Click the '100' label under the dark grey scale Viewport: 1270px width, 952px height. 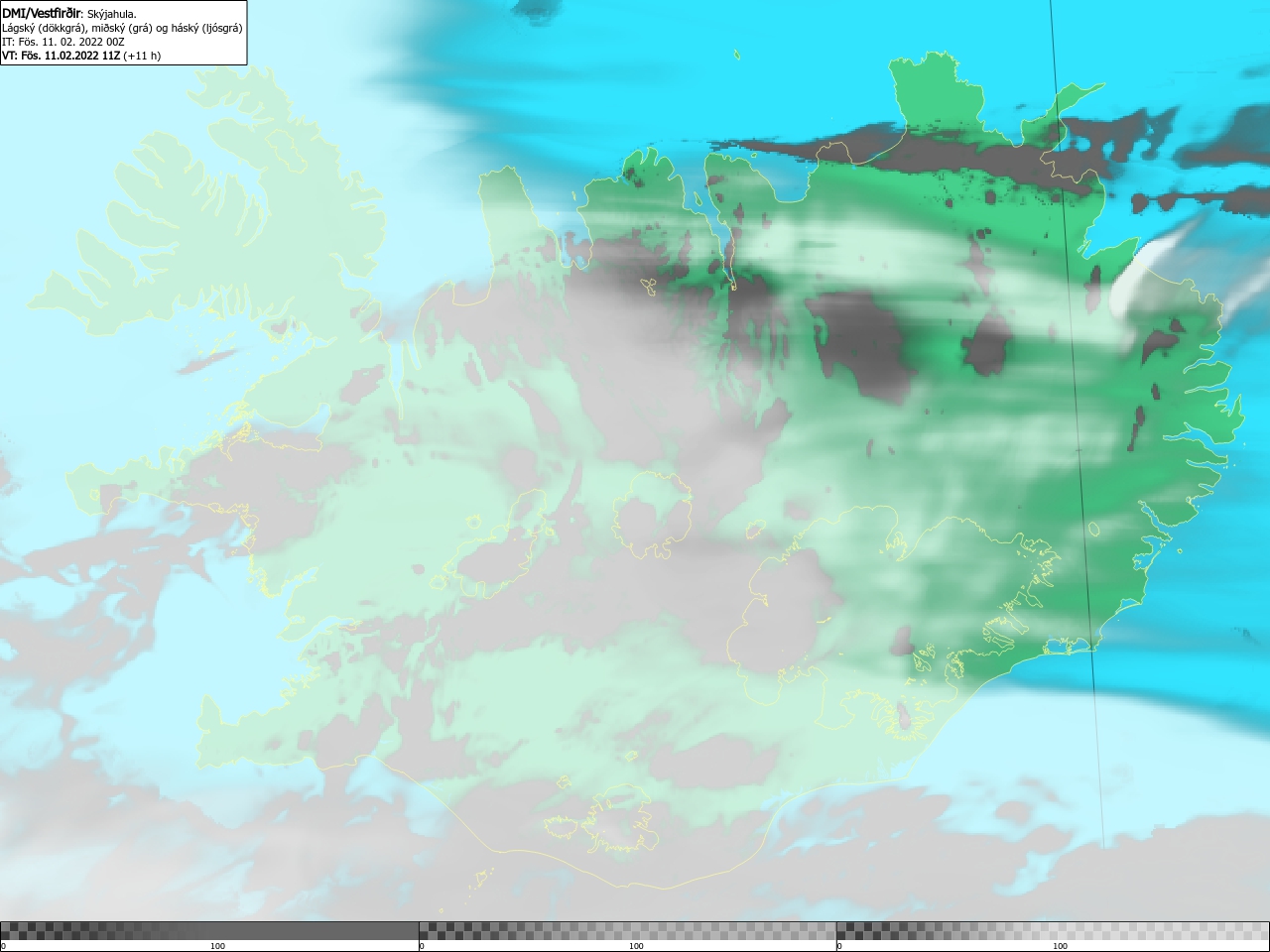coord(217,946)
